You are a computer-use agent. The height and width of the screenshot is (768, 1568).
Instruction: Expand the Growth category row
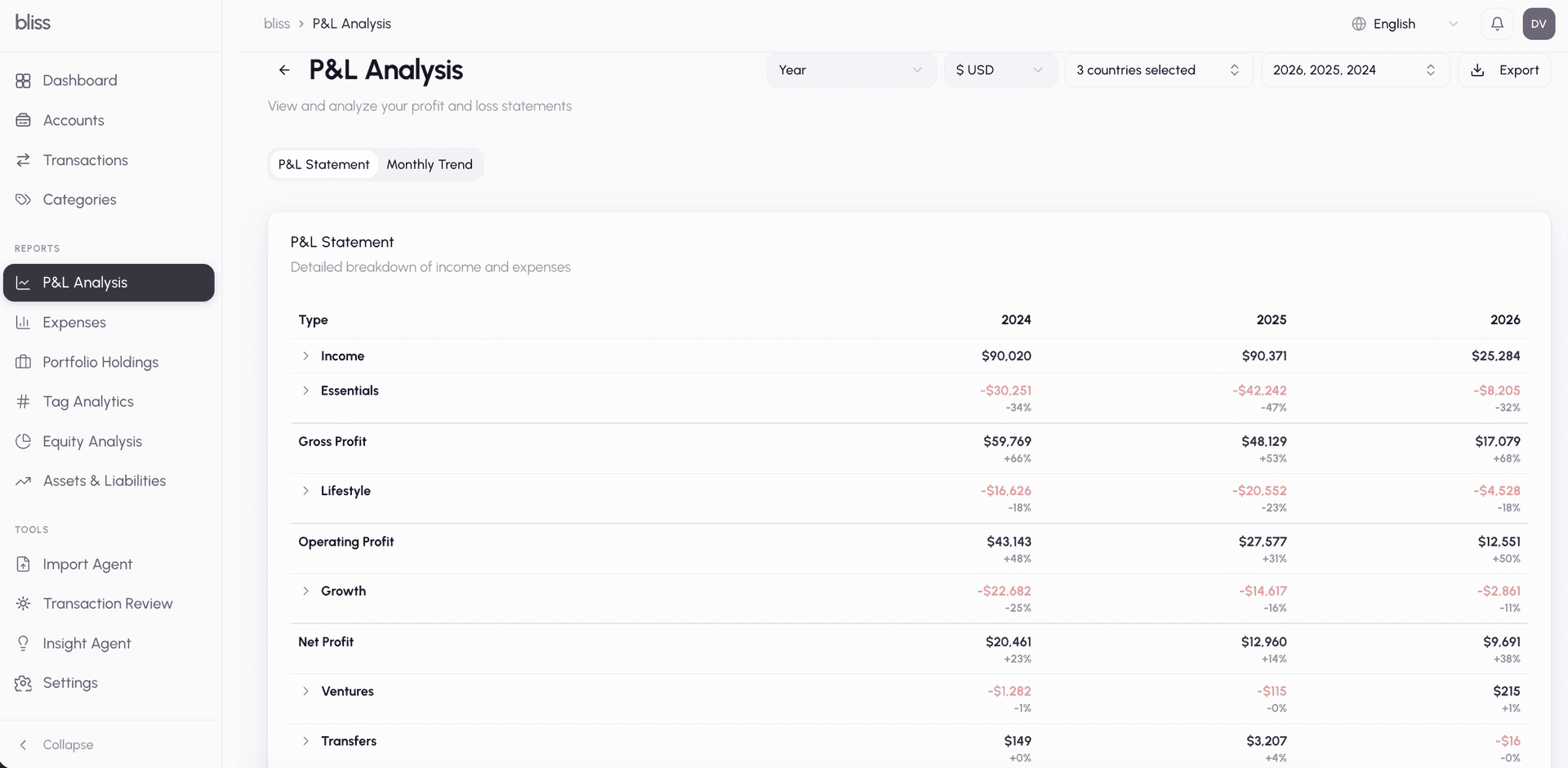click(305, 591)
